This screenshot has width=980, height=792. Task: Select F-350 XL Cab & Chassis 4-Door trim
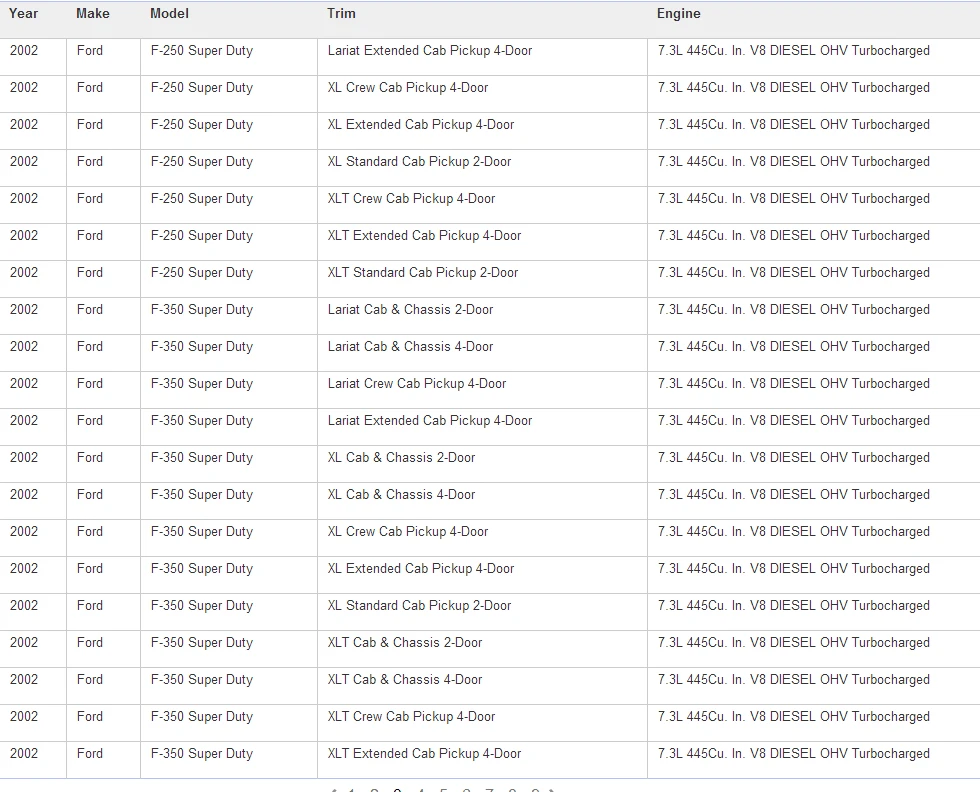(401, 494)
